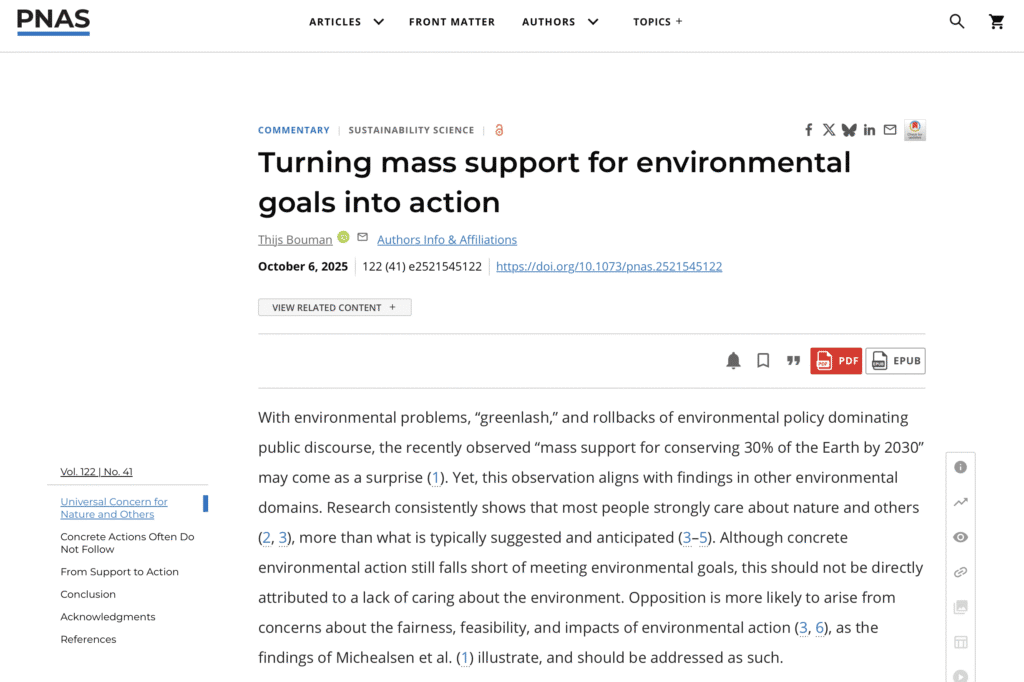Open the shopping cart
Image resolution: width=1024 pixels, height=682 pixels.
[x=997, y=21]
